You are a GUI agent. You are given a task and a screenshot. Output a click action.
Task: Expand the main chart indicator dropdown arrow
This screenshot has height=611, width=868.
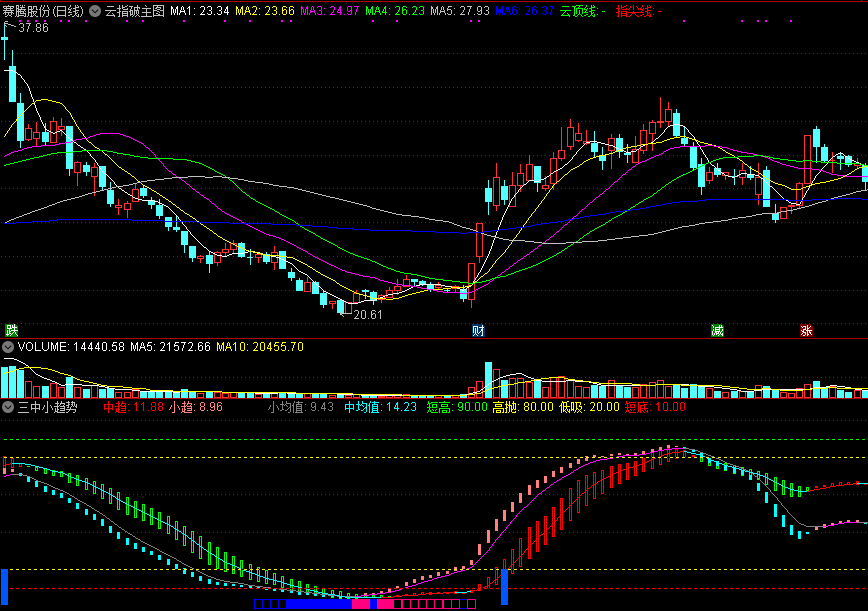tap(95, 11)
